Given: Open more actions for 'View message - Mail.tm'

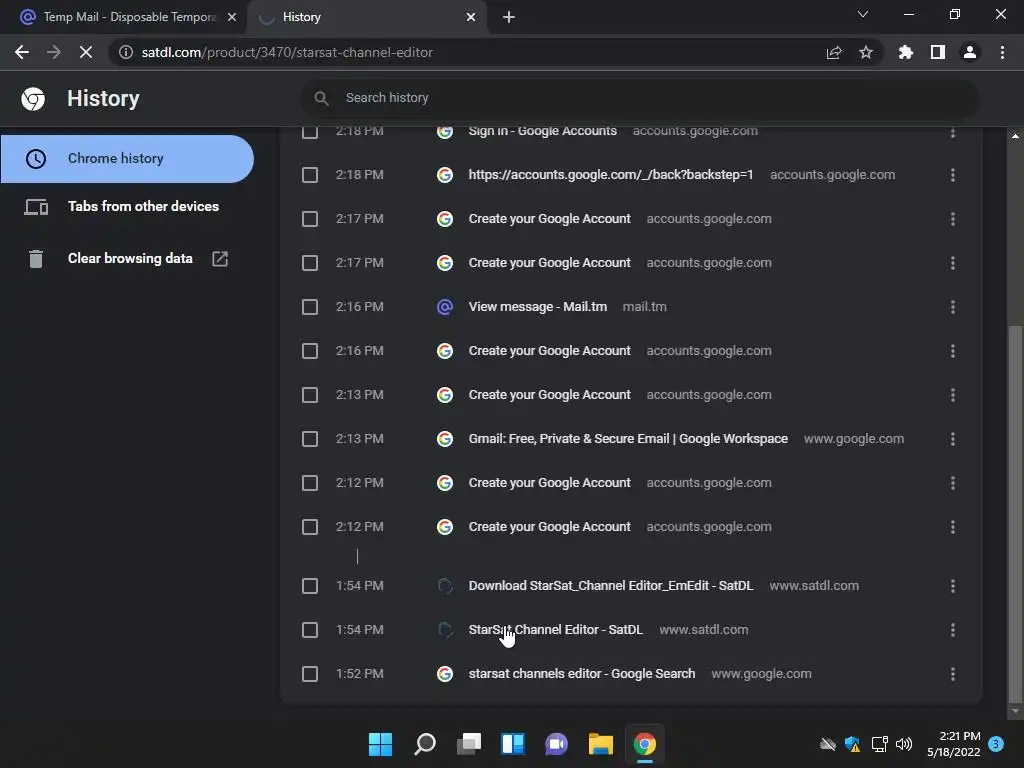Looking at the screenshot, I should (x=953, y=307).
